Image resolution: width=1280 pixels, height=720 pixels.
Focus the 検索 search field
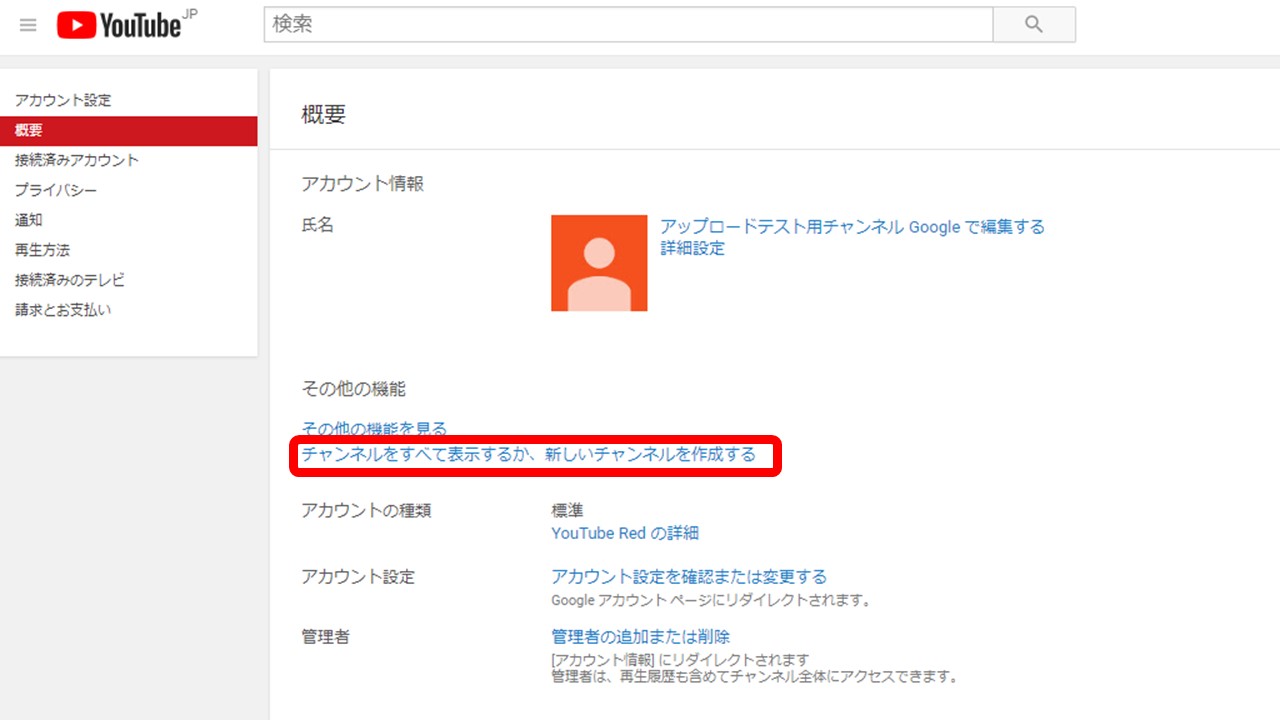628,25
